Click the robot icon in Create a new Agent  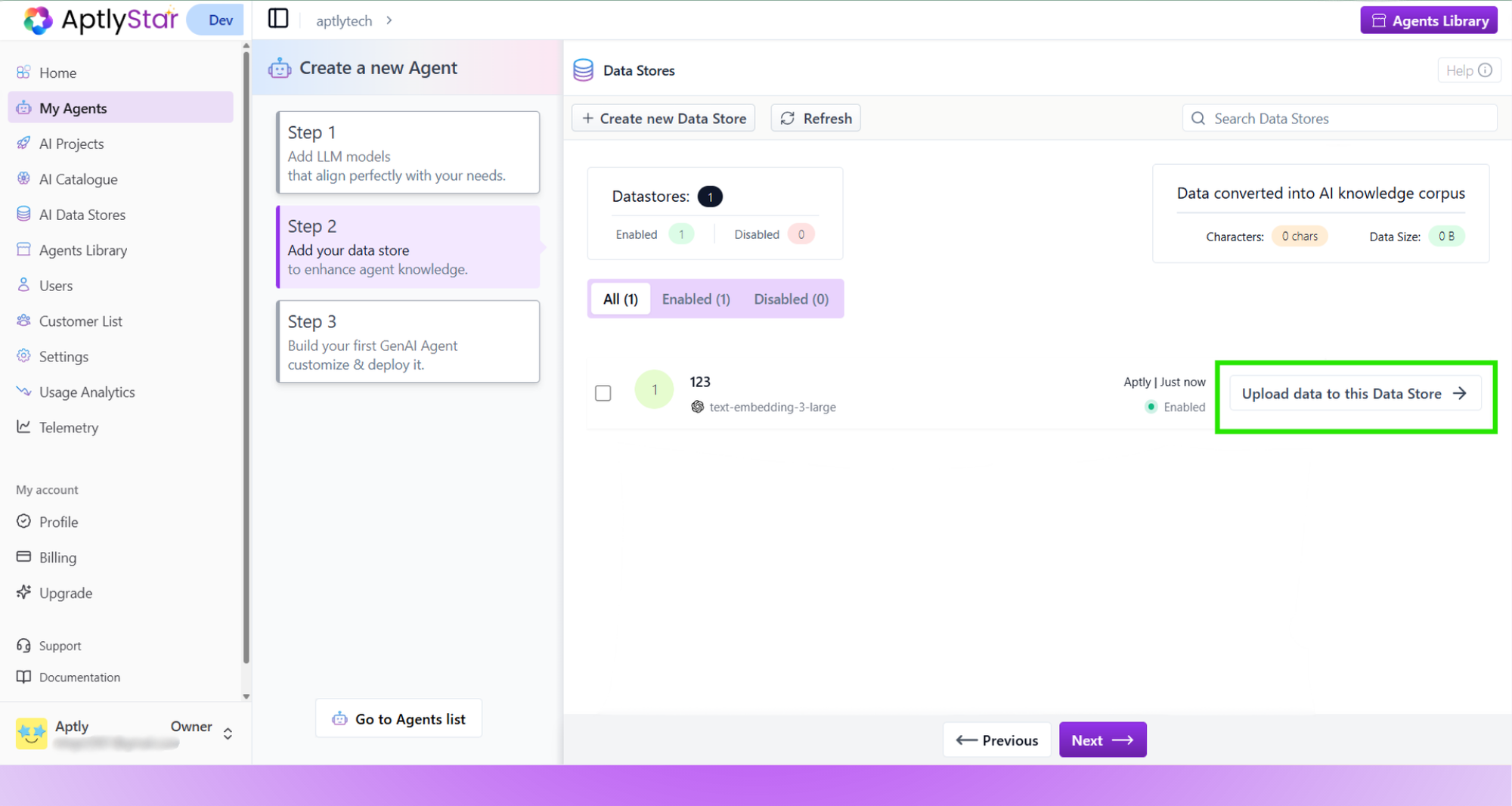(x=280, y=68)
